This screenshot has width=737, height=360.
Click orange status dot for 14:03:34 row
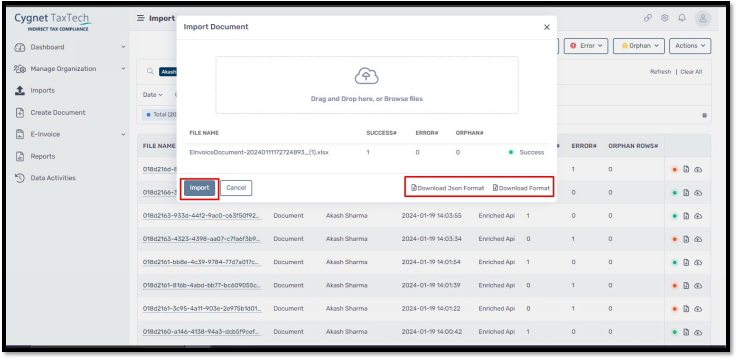pos(674,239)
